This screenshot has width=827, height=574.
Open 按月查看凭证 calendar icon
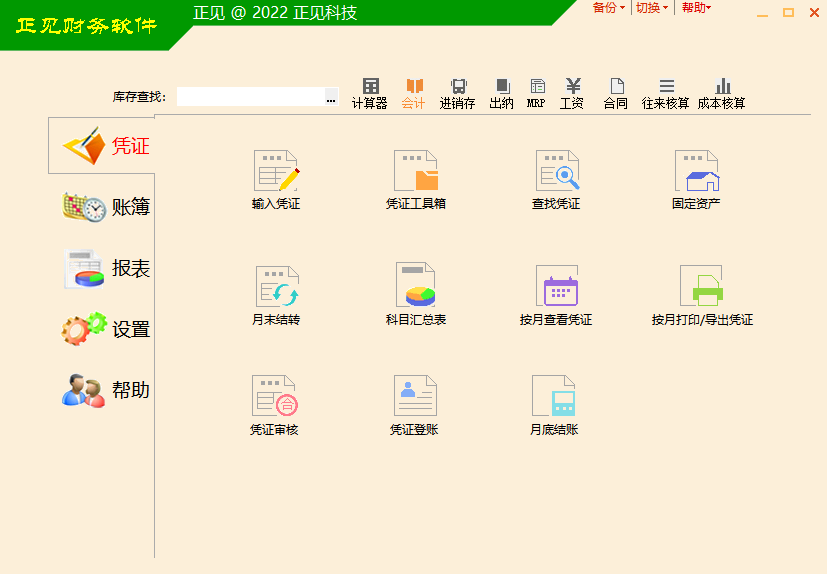(556, 287)
